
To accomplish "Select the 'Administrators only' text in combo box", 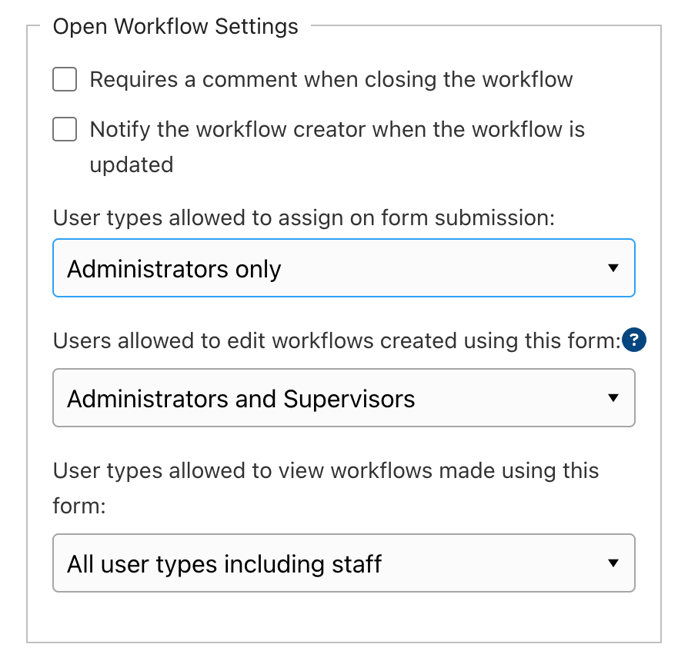I will click(x=174, y=269).
